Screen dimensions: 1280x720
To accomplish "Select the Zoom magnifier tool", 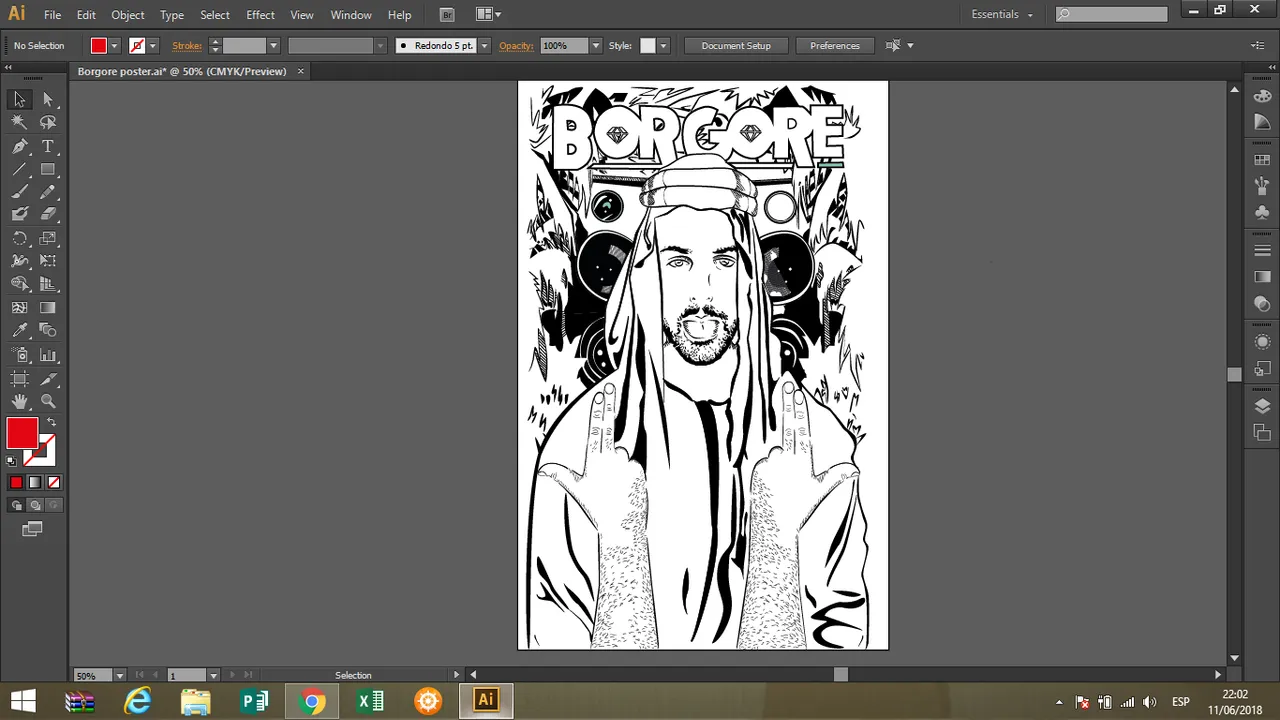I will coord(48,402).
